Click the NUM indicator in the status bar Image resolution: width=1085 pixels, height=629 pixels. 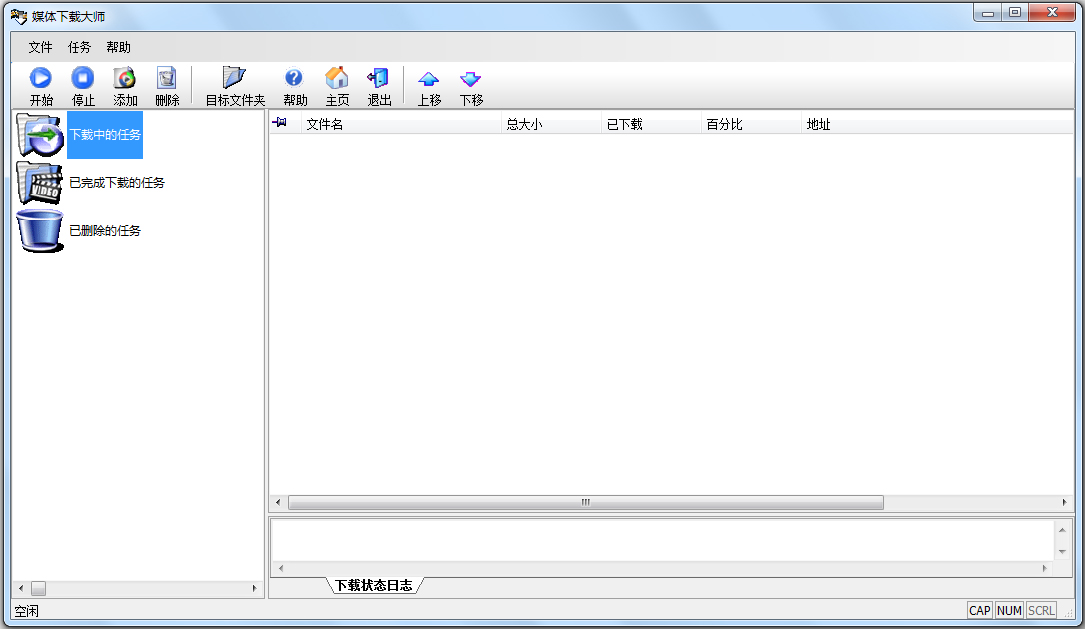[1009, 610]
